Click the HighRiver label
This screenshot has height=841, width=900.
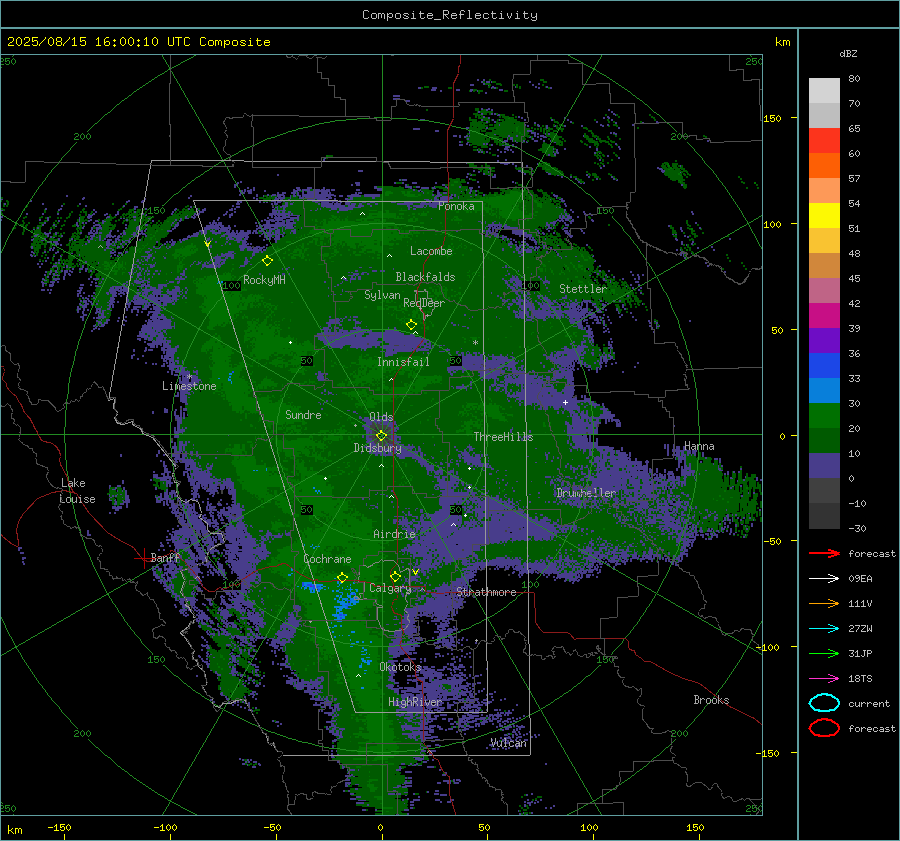pos(415,702)
